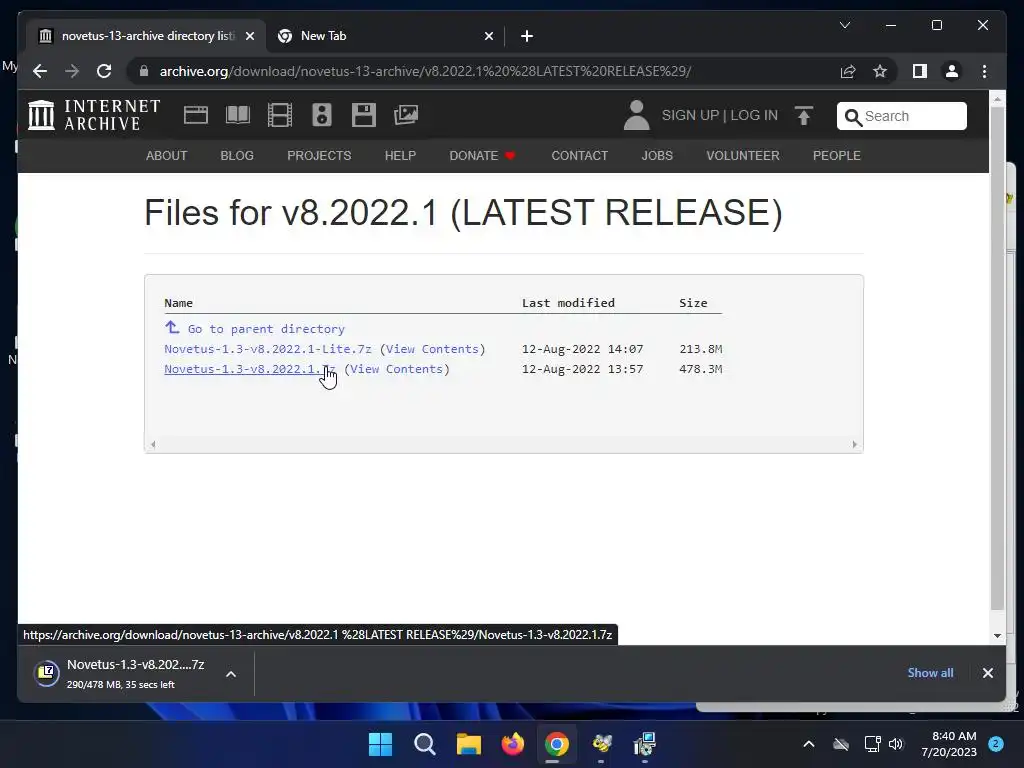The width and height of the screenshot is (1024, 768).
Task: Click the upload arrow icon
Action: (x=804, y=116)
